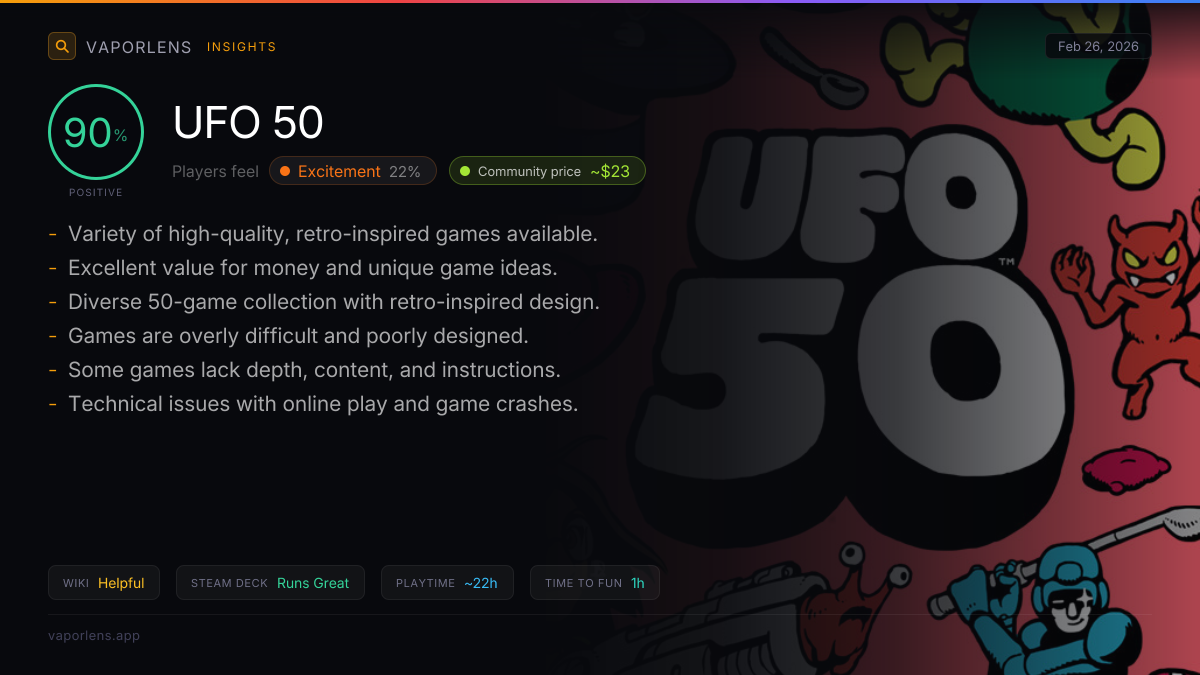
Task: Click the Excitement 22% sentiment pill
Action: point(353,171)
